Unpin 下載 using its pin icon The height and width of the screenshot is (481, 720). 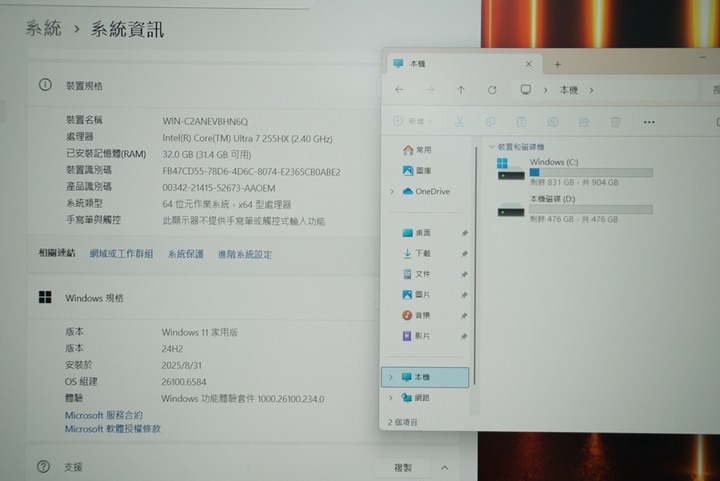[464, 254]
